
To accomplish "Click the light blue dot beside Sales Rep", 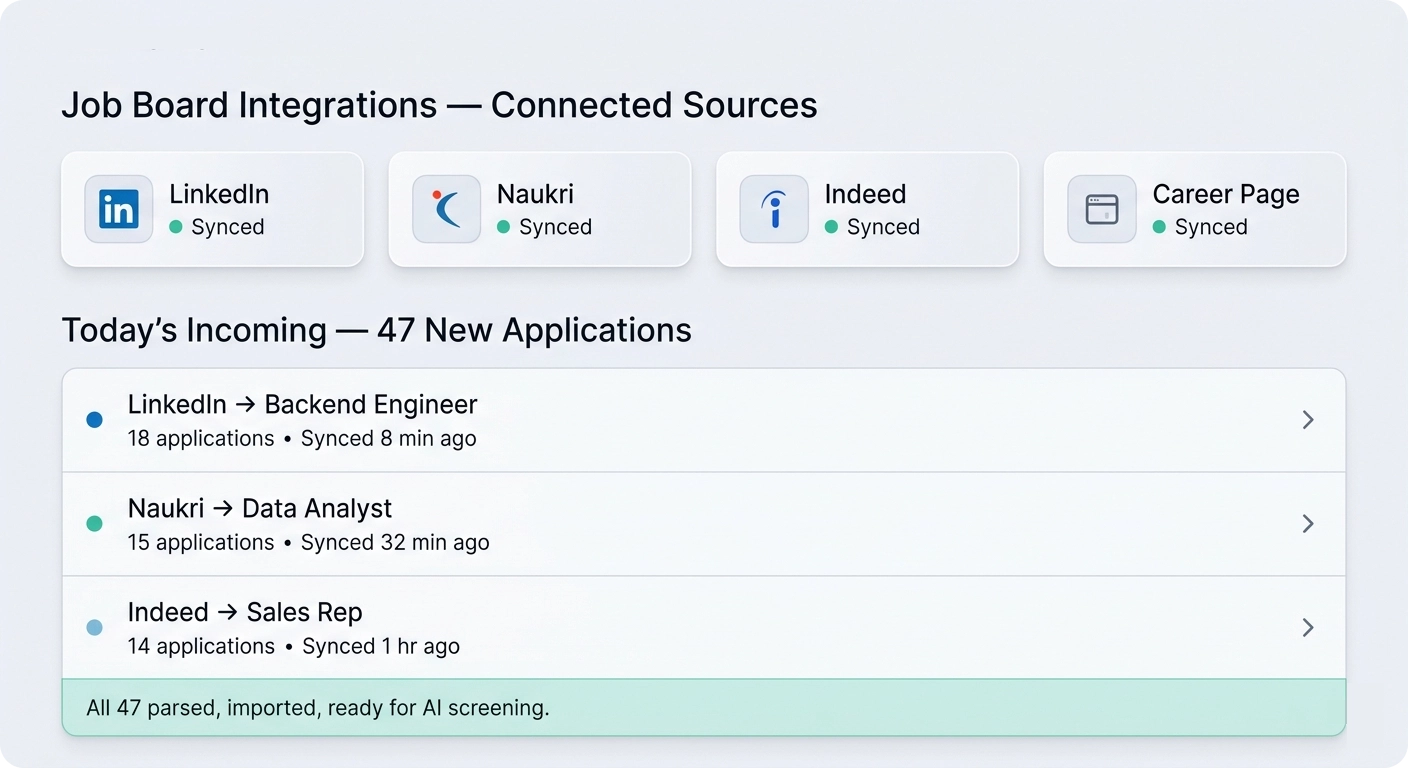I will [95, 628].
